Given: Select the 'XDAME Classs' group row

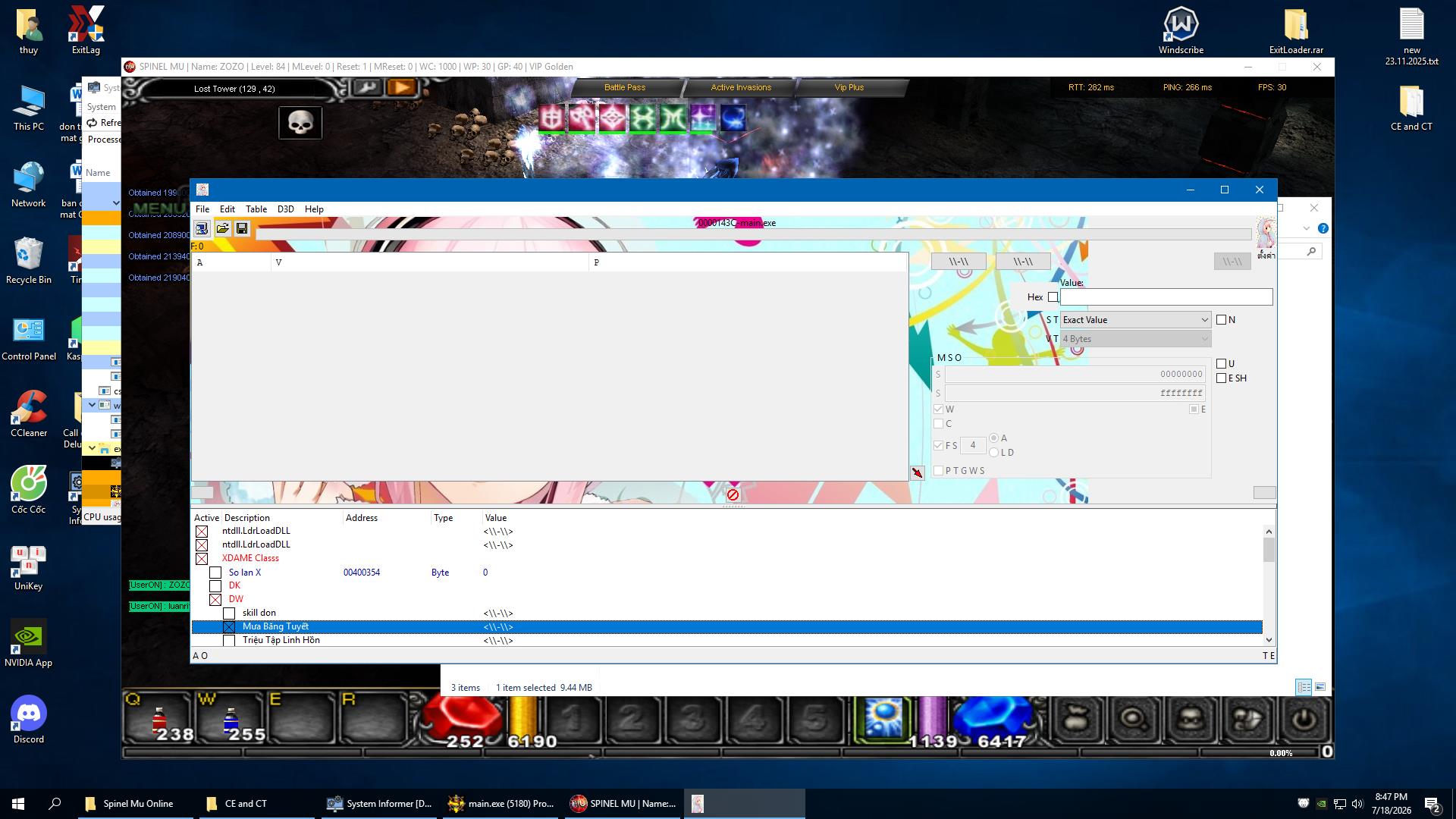Looking at the screenshot, I should pyautogui.click(x=726, y=559).
